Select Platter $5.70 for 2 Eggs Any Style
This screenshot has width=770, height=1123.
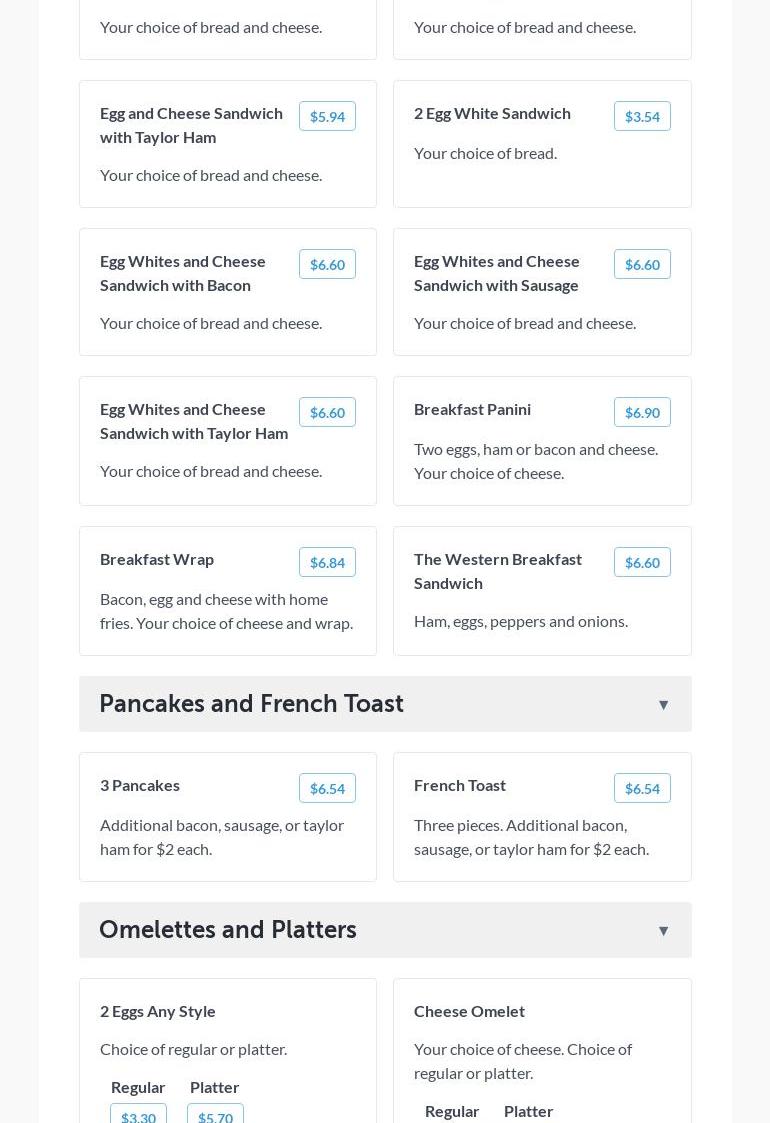tap(215, 1115)
